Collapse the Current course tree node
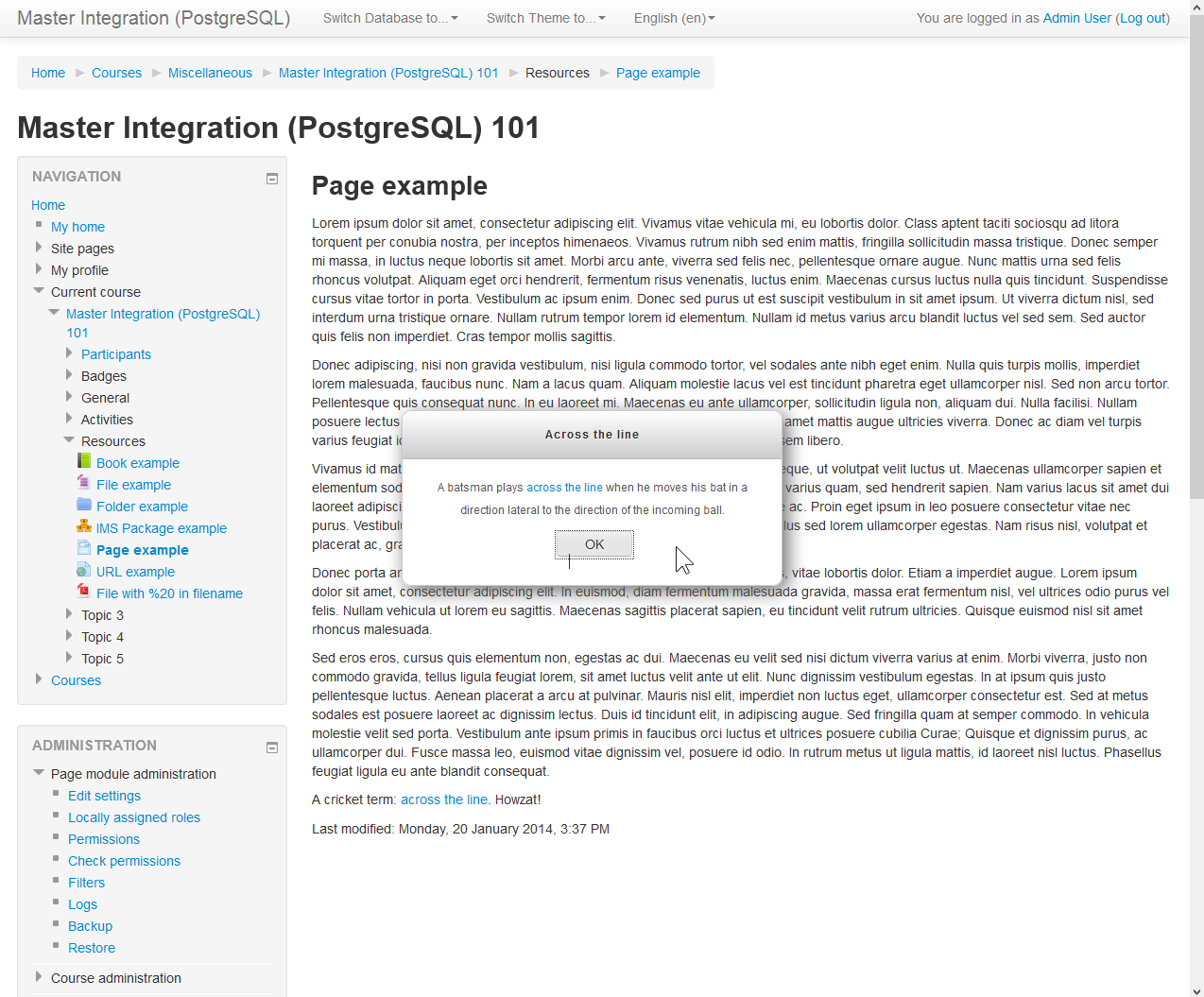Viewport: 1204px width, 997px height. click(39, 291)
